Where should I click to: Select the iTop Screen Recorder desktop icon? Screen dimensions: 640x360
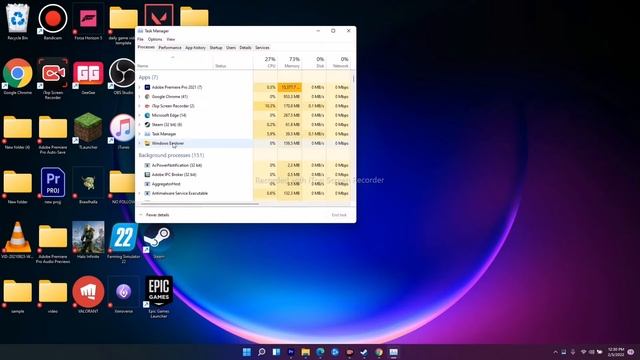point(53,78)
